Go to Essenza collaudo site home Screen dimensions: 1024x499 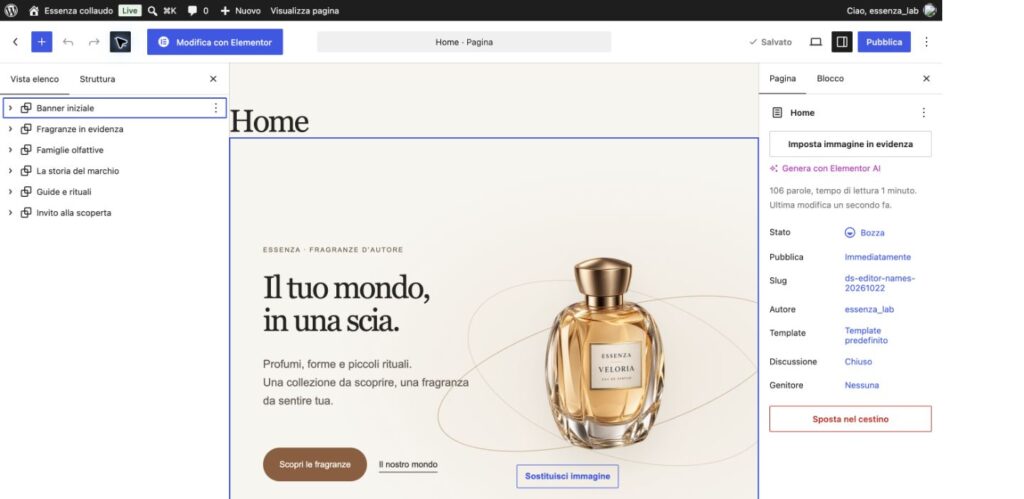tap(71, 10)
